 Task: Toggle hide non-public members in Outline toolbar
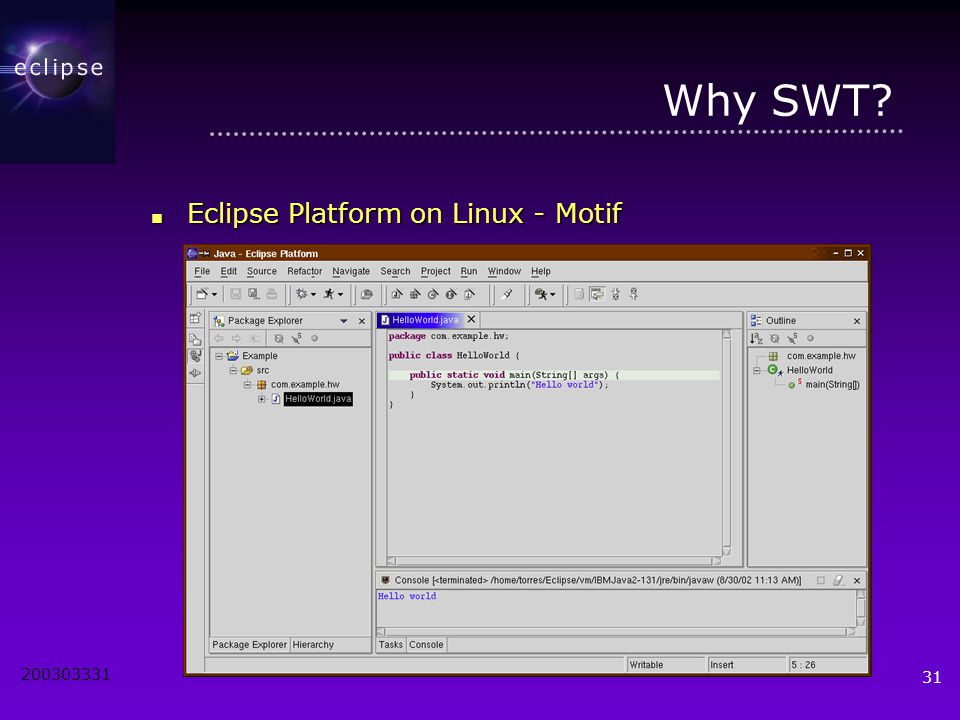[x=810, y=338]
